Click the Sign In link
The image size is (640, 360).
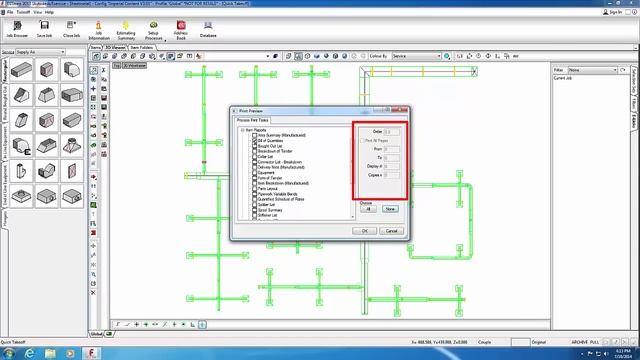[616, 12]
